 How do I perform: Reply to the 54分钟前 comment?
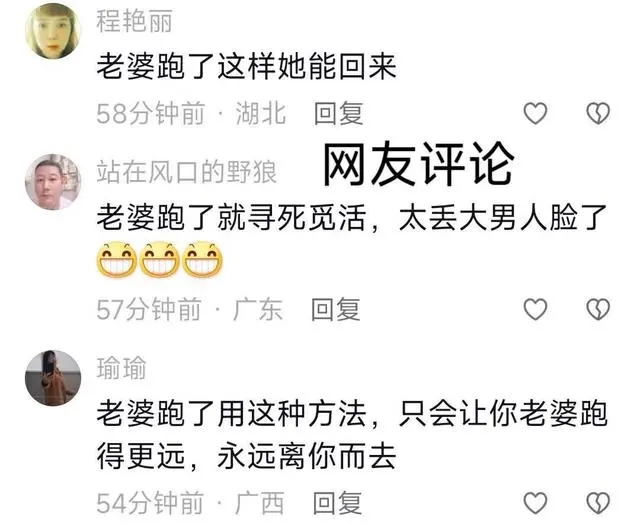(x=337, y=503)
